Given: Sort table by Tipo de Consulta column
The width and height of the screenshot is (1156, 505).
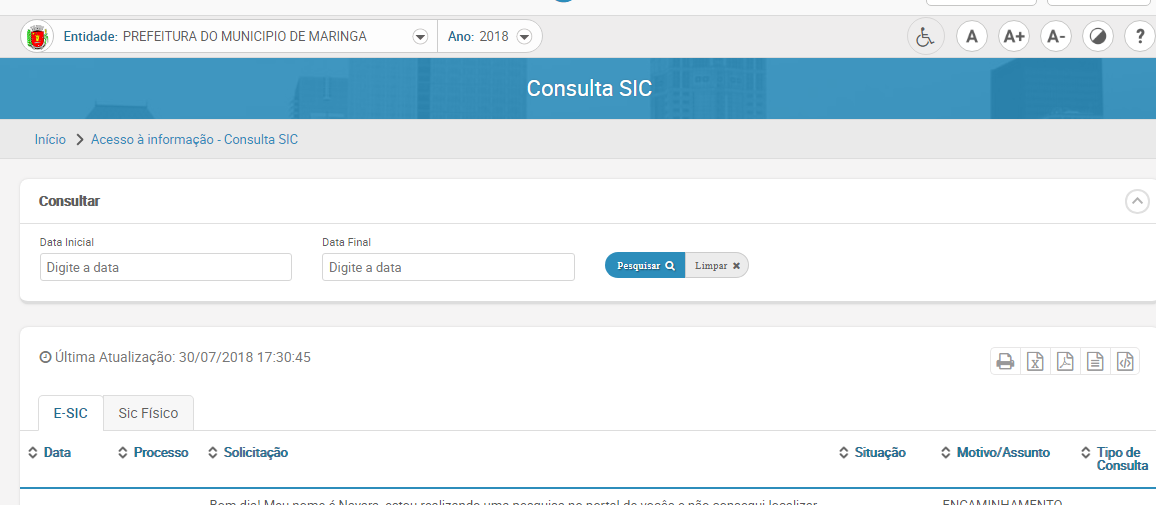Looking at the screenshot, I should pyautogui.click(x=1114, y=459).
